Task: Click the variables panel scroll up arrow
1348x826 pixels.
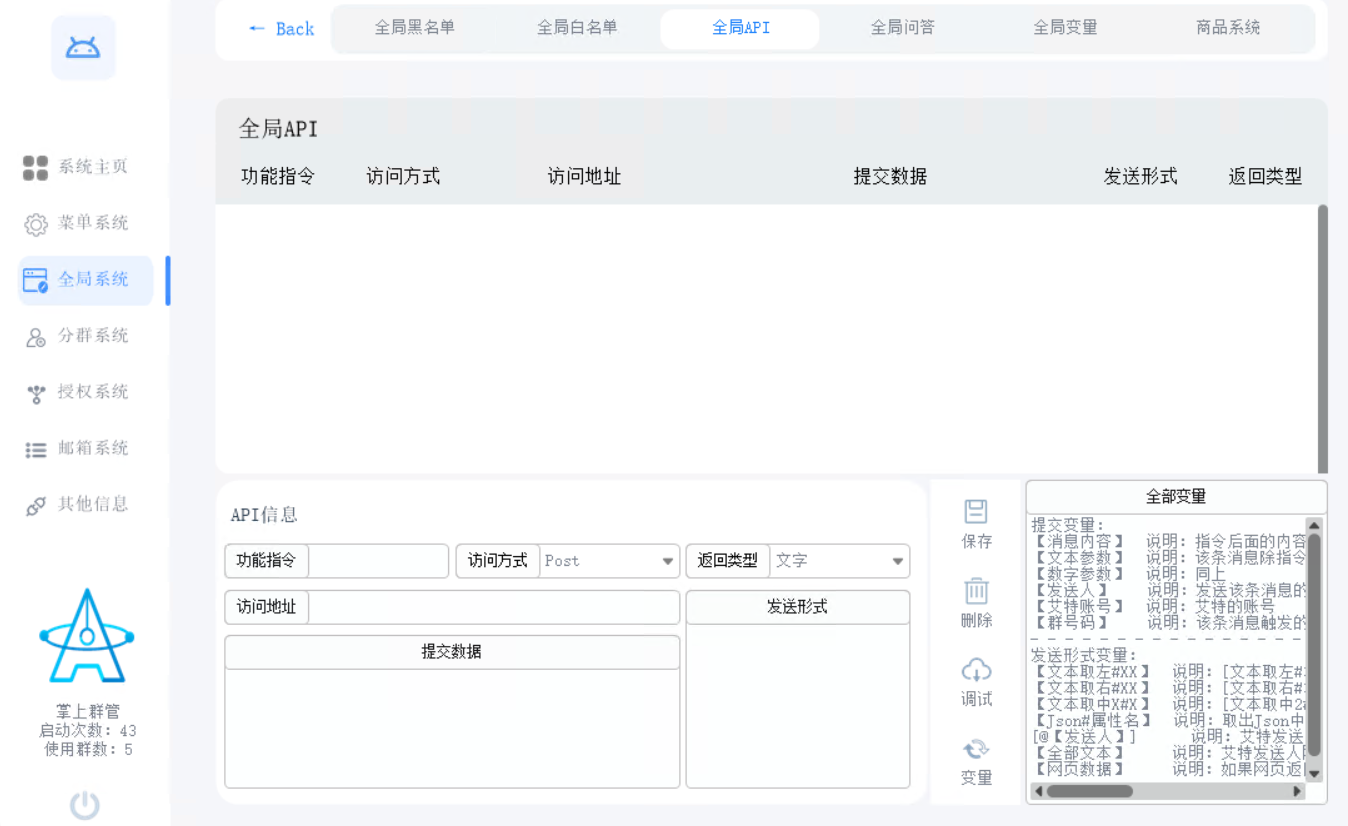Action: 1314,525
